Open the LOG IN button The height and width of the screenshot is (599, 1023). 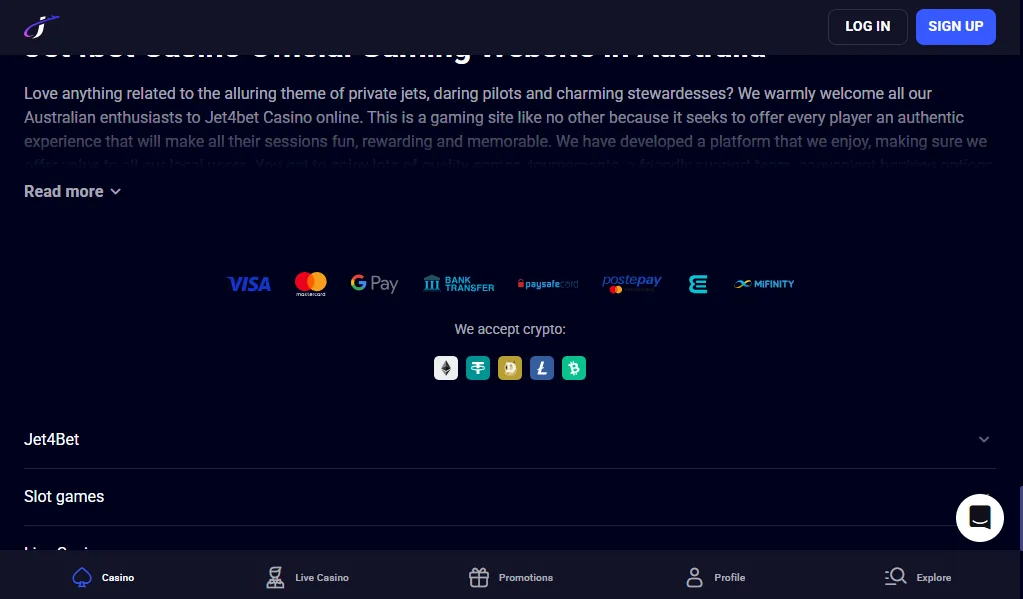pyautogui.click(x=867, y=27)
